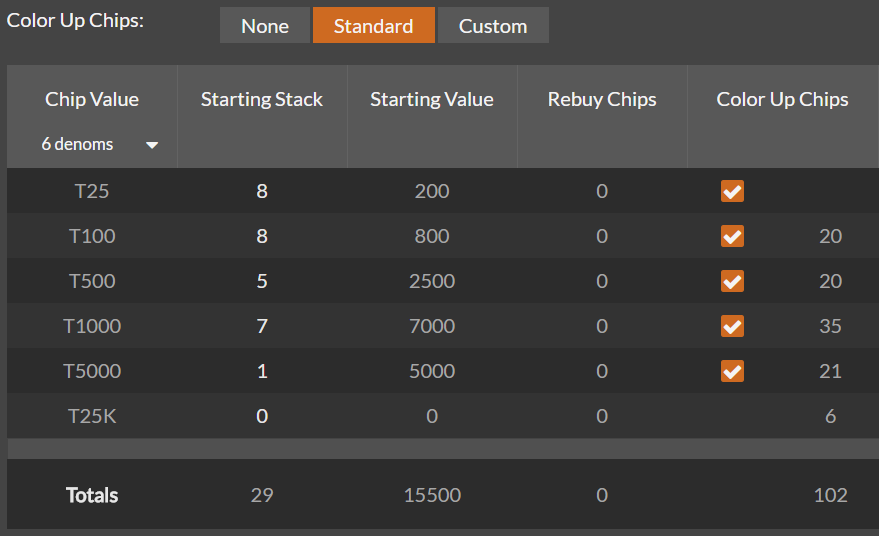Edit the T500 starting stack value 5
879x536 pixels.
[x=262, y=281]
